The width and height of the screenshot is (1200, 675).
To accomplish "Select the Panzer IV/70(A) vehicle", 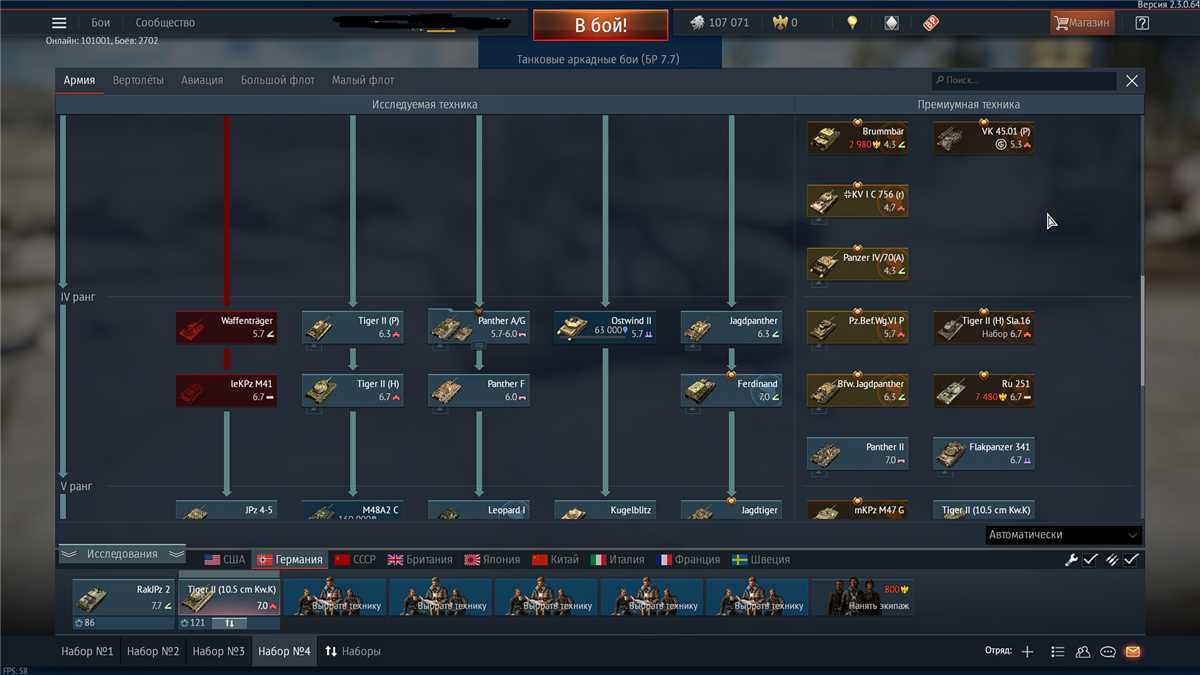I will [857, 264].
